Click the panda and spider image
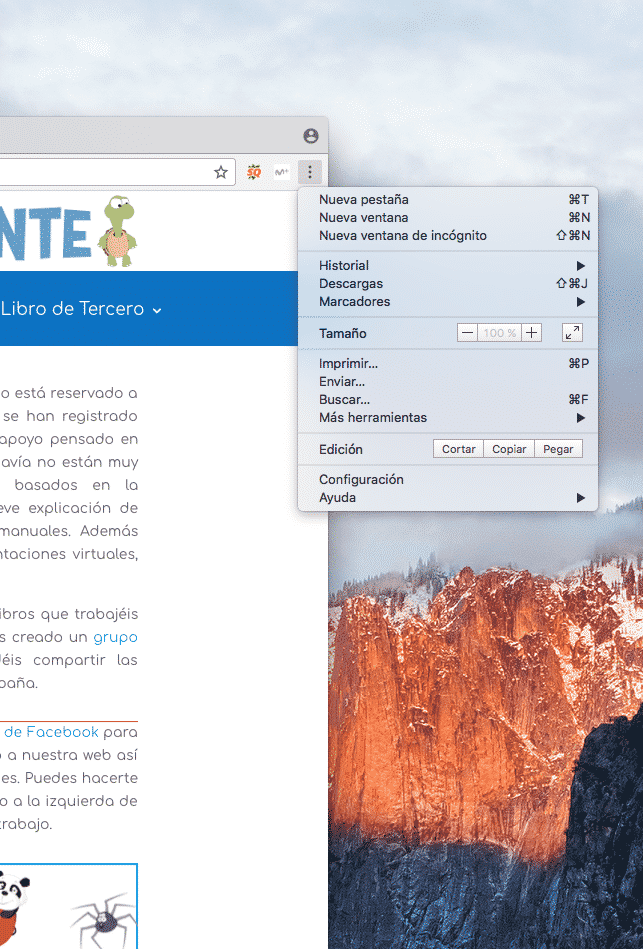Image resolution: width=643 pixels, height=949 pixels. pyautogui.click(x=67, y=907)
